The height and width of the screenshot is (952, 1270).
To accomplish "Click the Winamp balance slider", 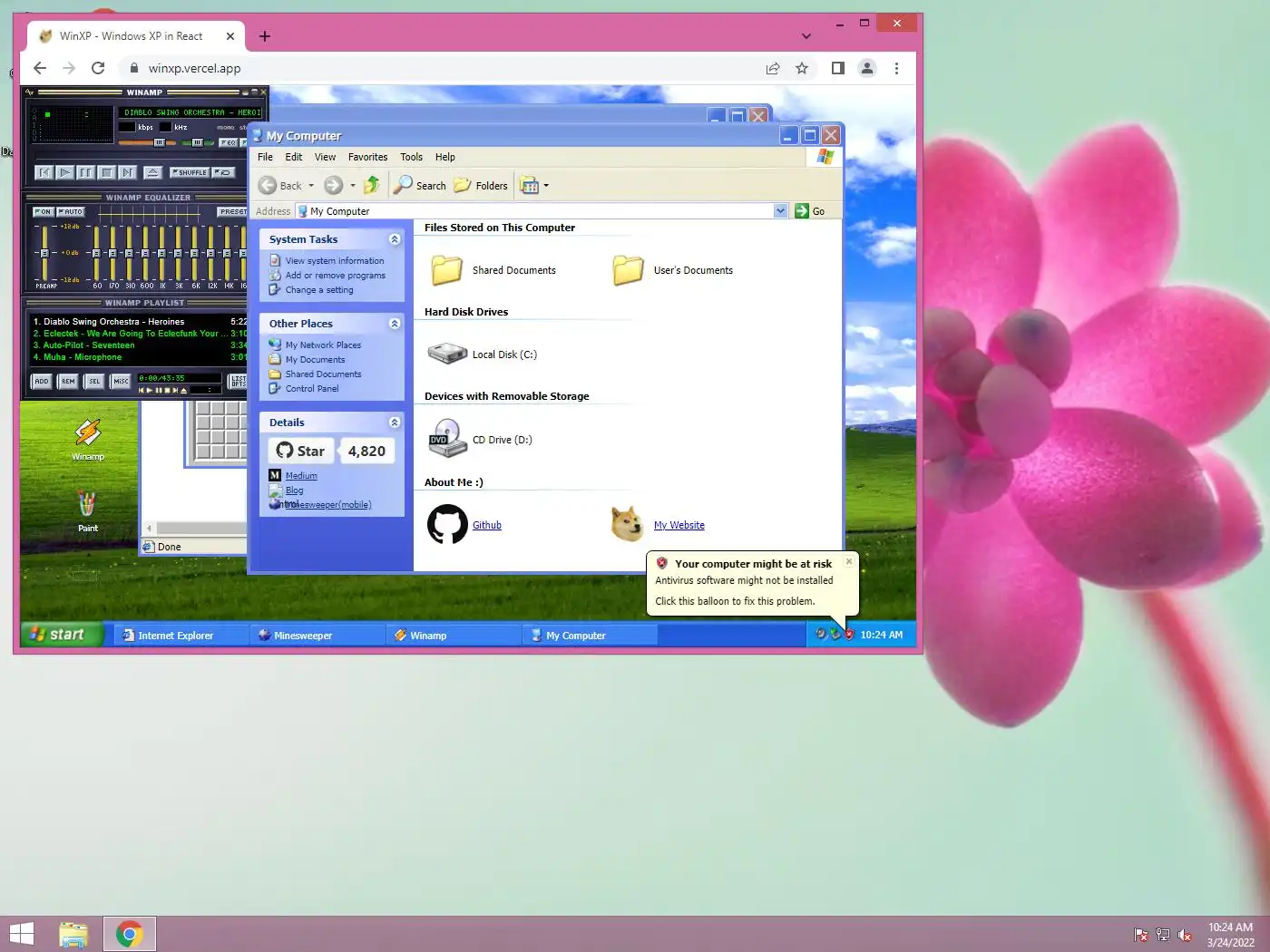I will tap(197, 142).
